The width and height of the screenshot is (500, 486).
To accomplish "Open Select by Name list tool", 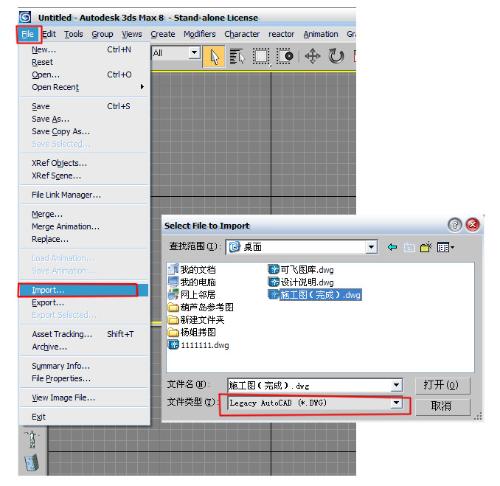I will pos(237,56).
